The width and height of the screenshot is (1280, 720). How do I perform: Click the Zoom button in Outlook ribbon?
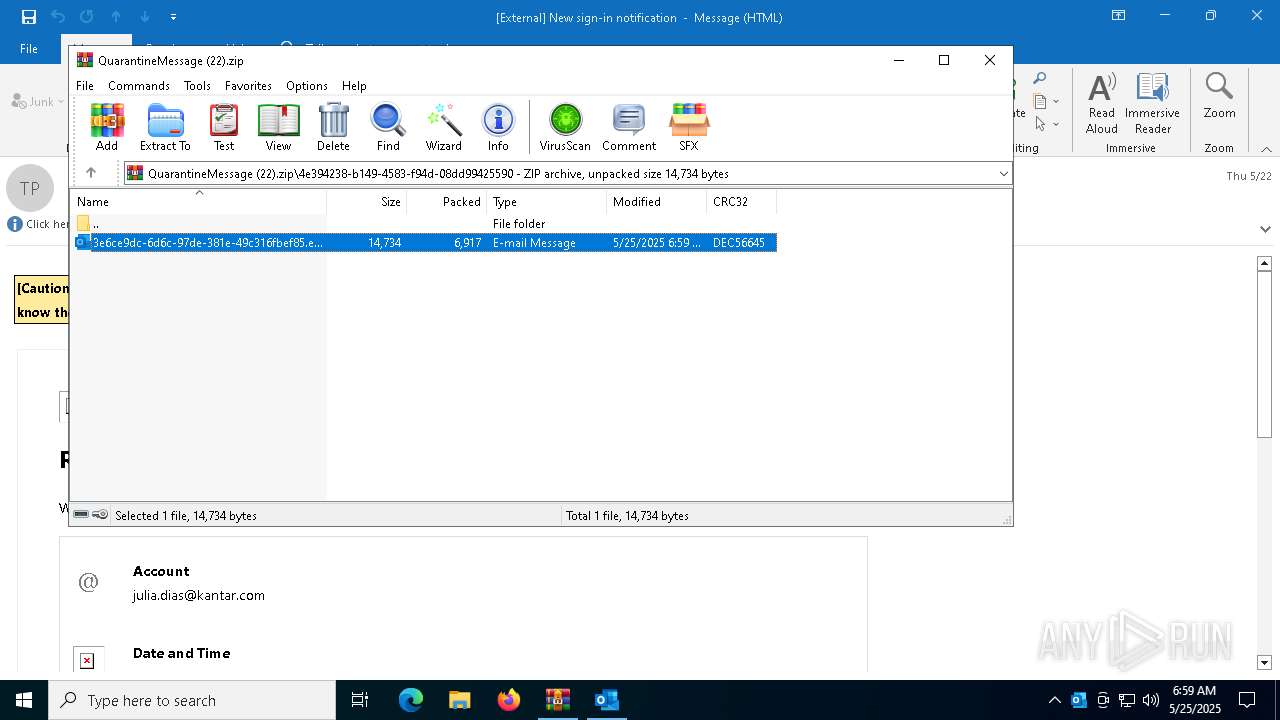pyautogui.click(x=1219, y=96)
